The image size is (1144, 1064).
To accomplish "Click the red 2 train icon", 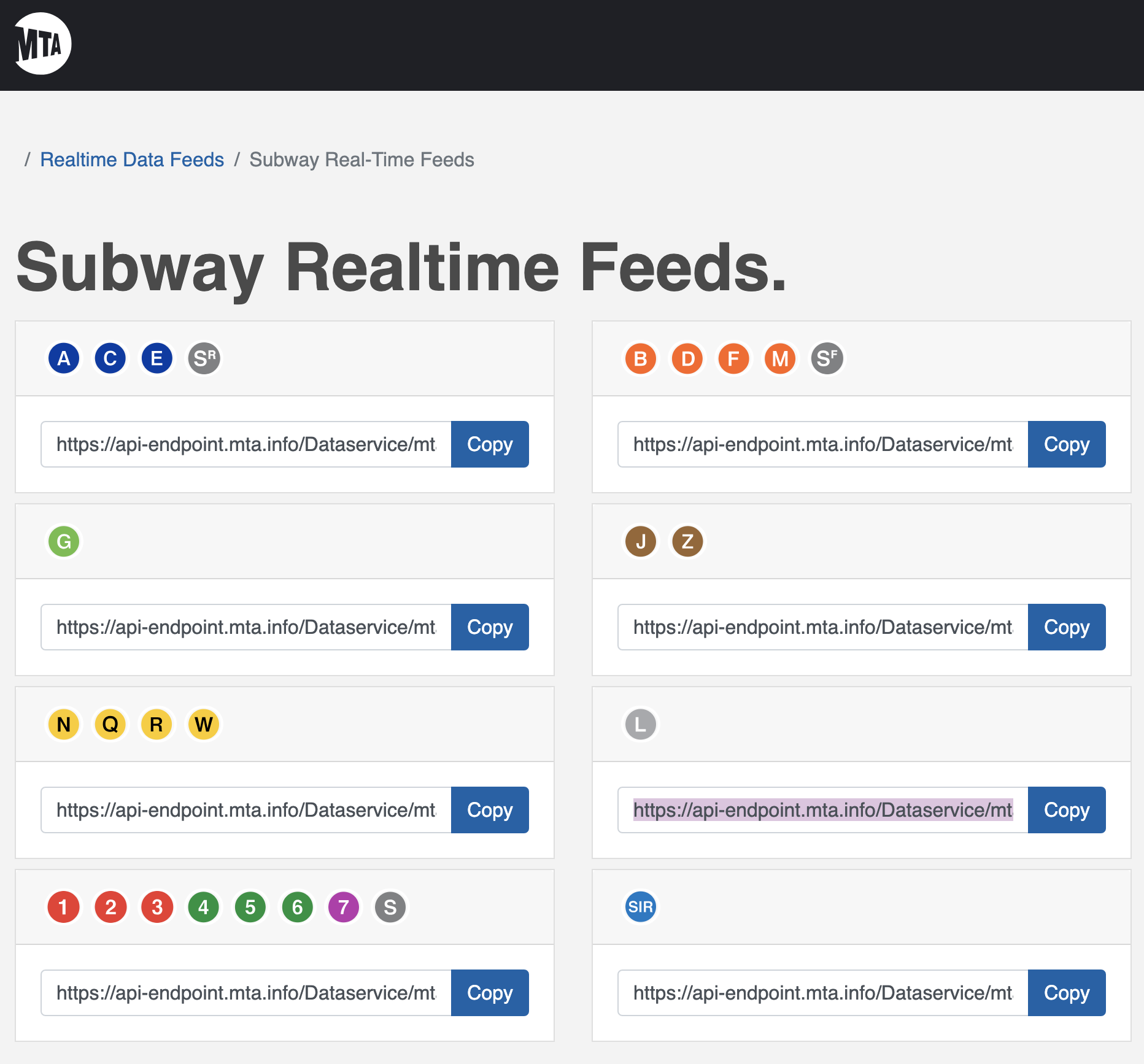I will coord(110,907).
